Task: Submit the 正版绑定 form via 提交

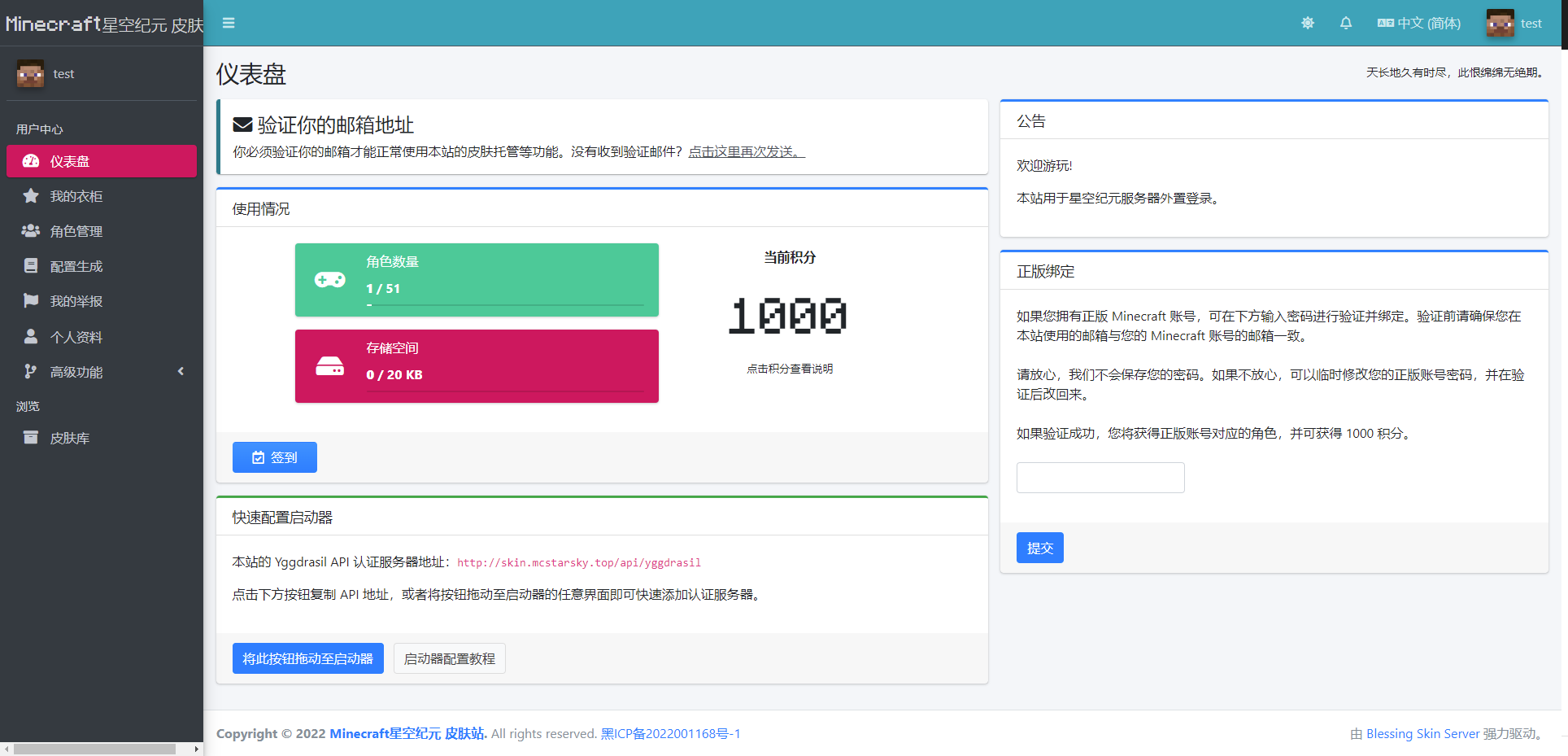Action: point(1039,547)
